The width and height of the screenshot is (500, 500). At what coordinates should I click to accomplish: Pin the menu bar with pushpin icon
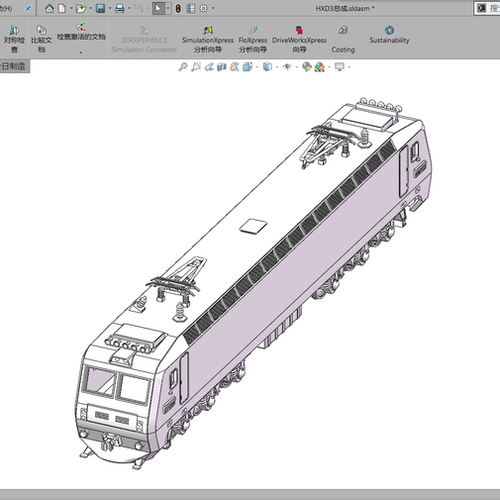[28, 8]
